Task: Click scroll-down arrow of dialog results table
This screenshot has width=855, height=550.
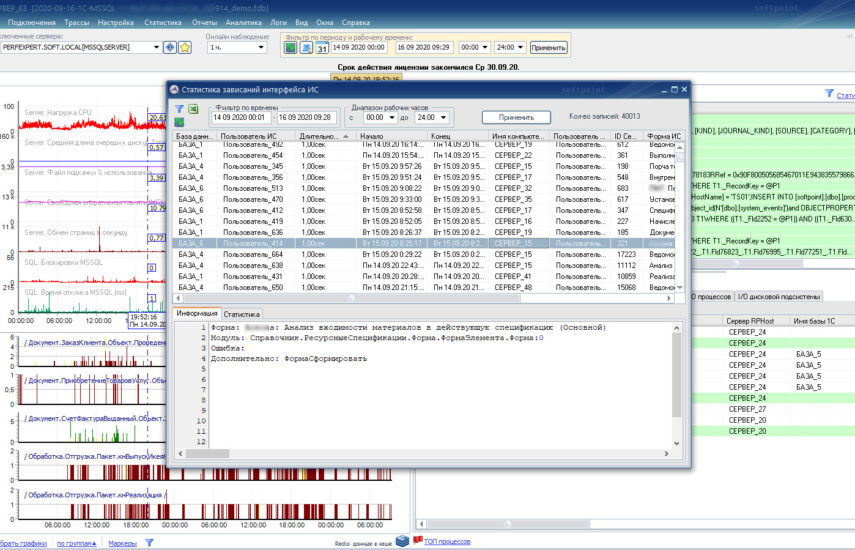Action: 680,287
